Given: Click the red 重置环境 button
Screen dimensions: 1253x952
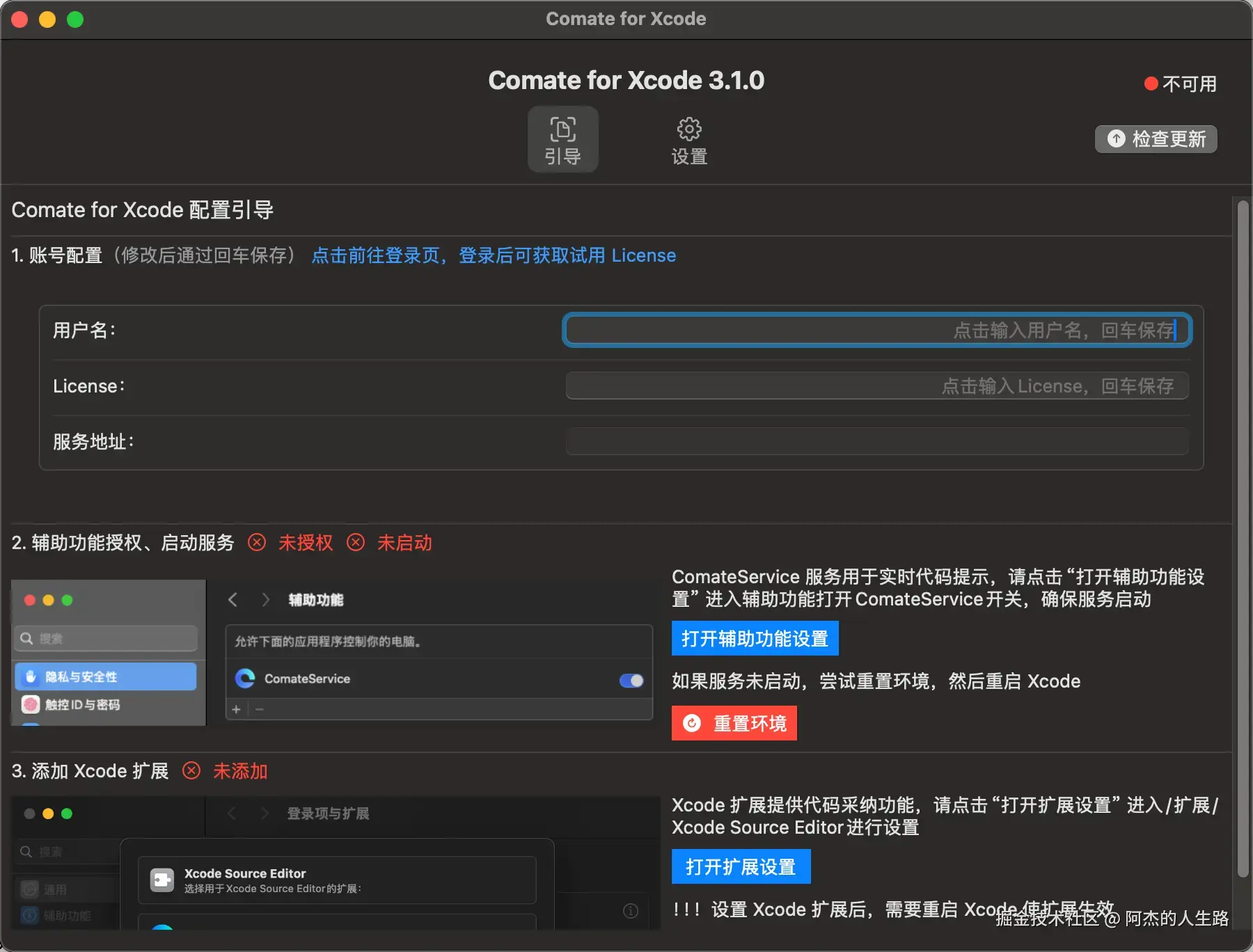Looking at the screenshot, I should coord(734,723).
